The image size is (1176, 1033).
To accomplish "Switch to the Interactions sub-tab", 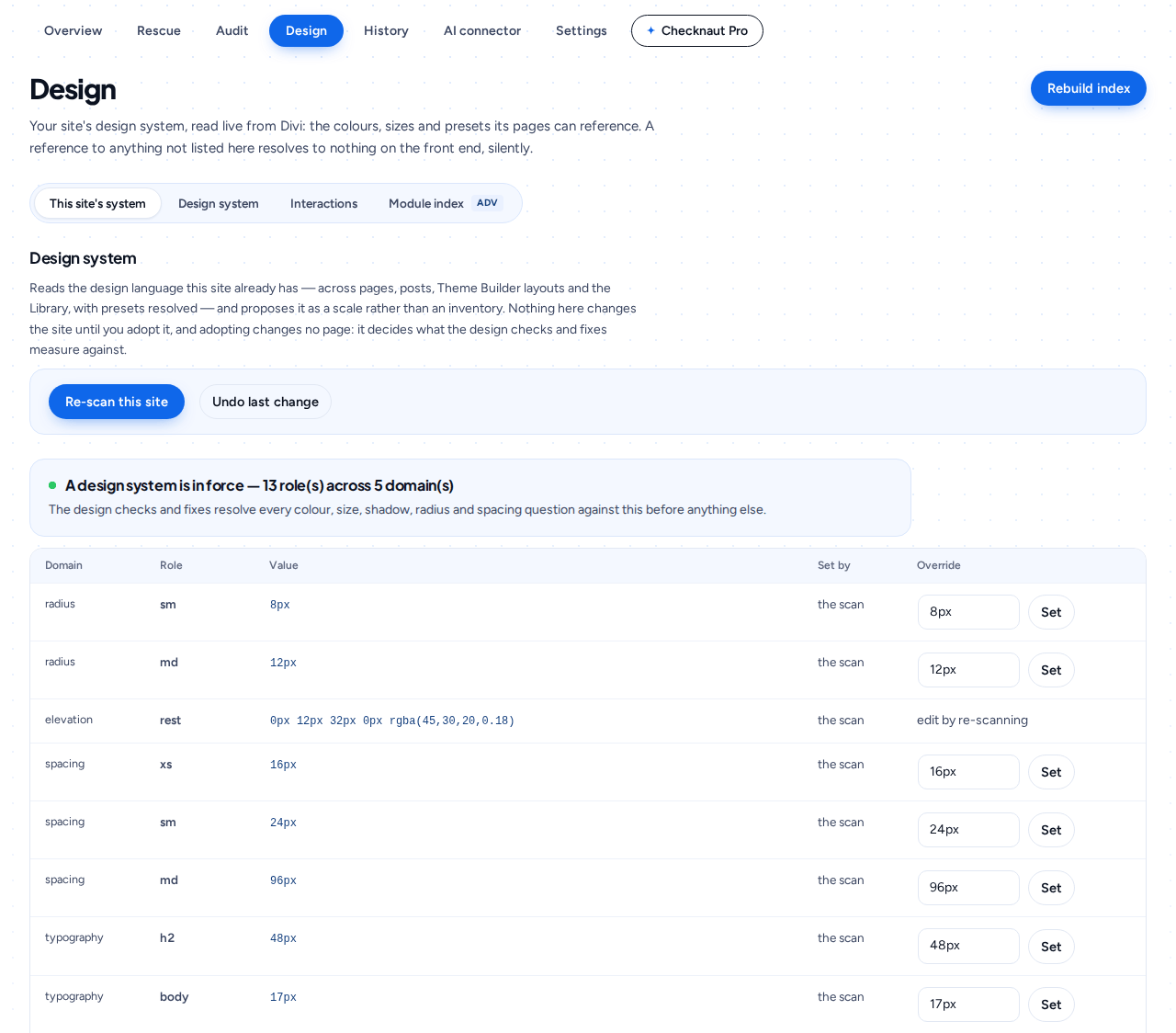I will 323,203.
